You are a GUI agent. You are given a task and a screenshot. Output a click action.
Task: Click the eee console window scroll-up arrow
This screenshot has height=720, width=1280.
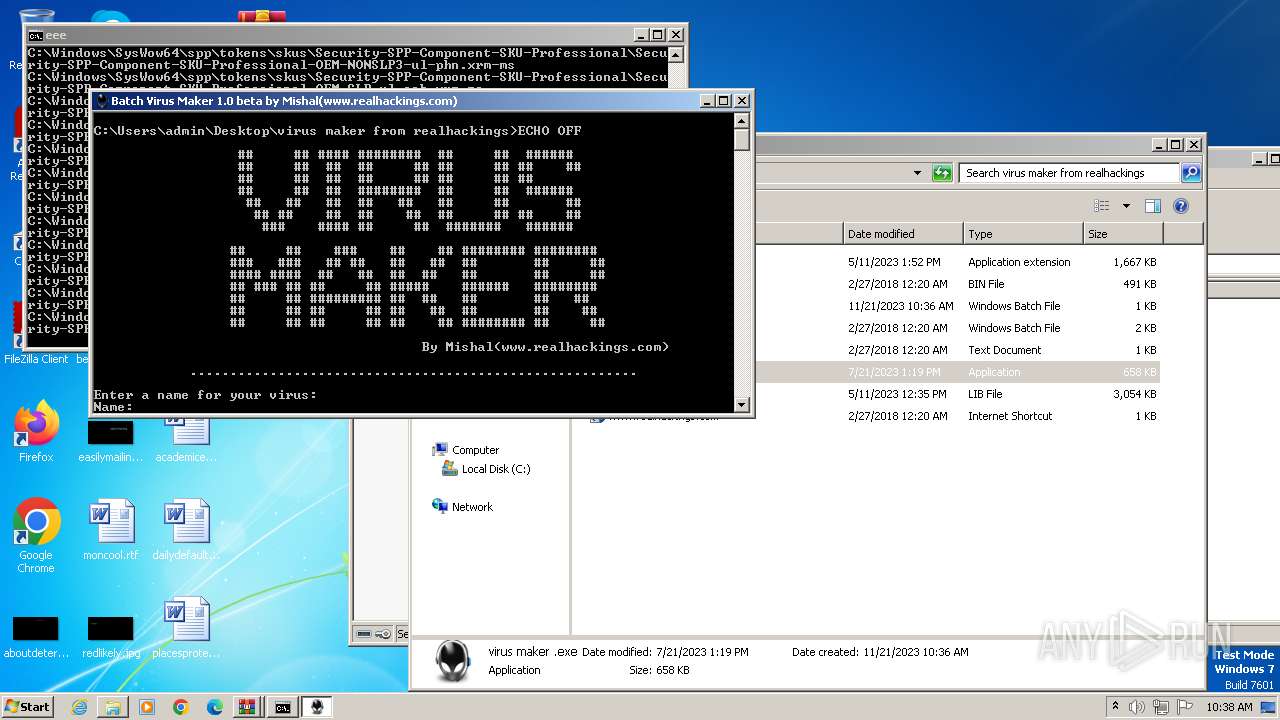coord(676,53)
